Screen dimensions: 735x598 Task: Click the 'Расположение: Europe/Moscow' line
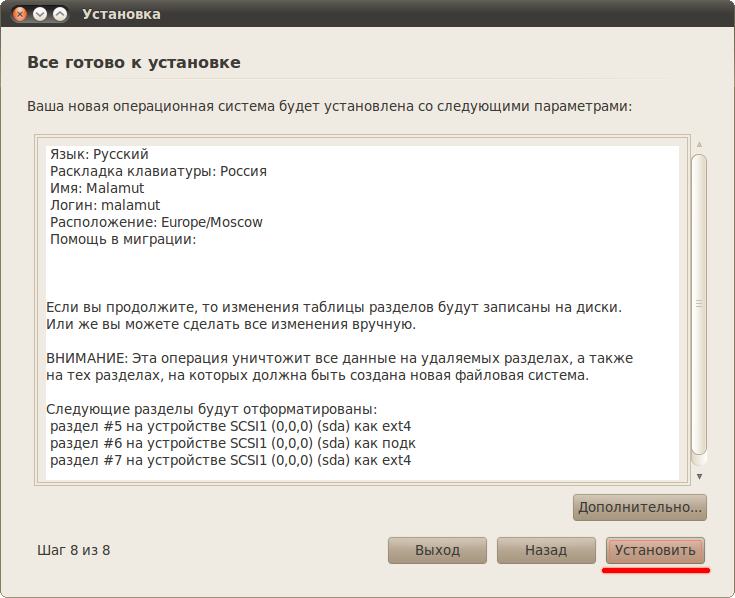pyautogui.click(x=156, y=222)
